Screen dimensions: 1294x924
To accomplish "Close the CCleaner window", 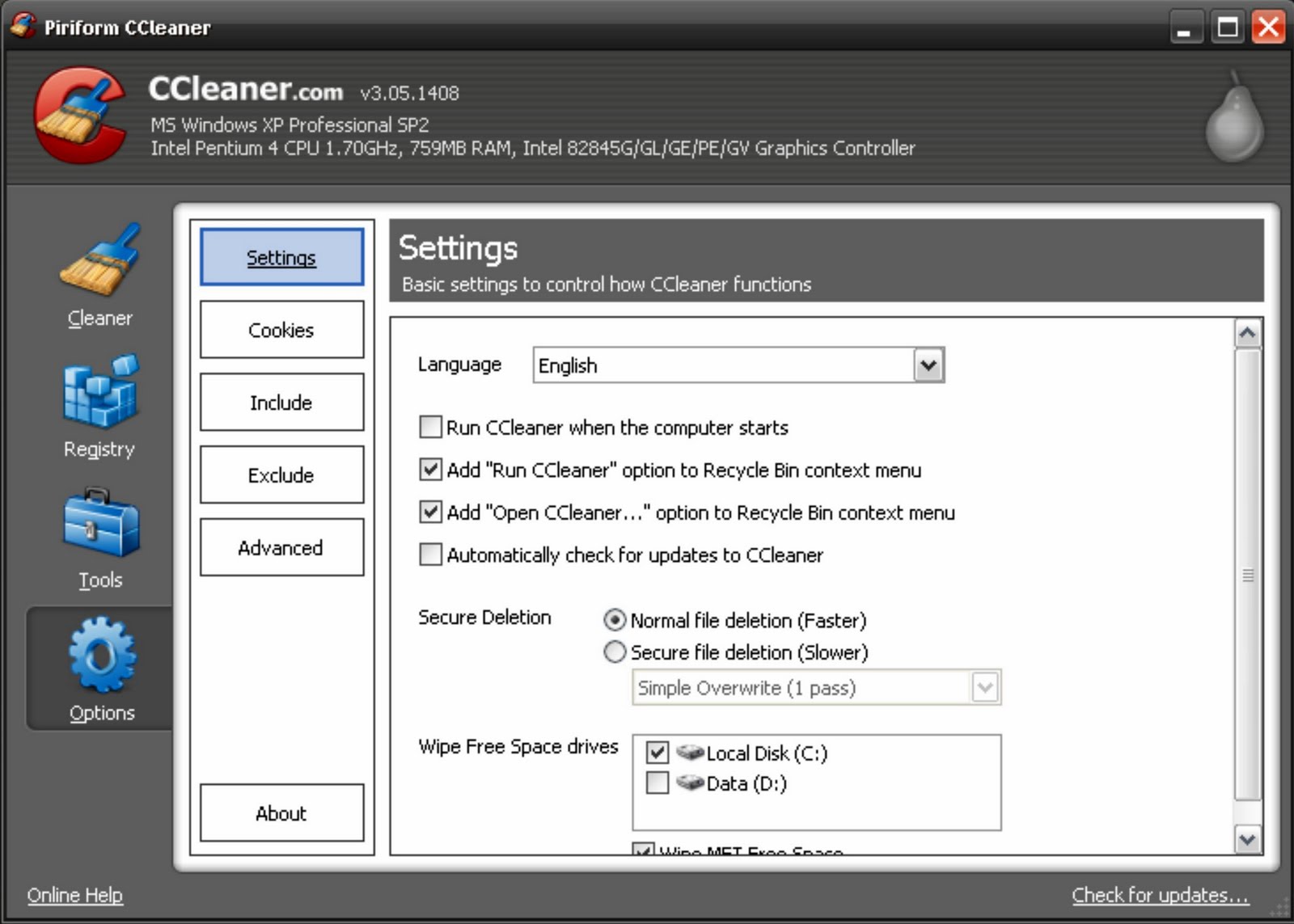I will 1269,27.
